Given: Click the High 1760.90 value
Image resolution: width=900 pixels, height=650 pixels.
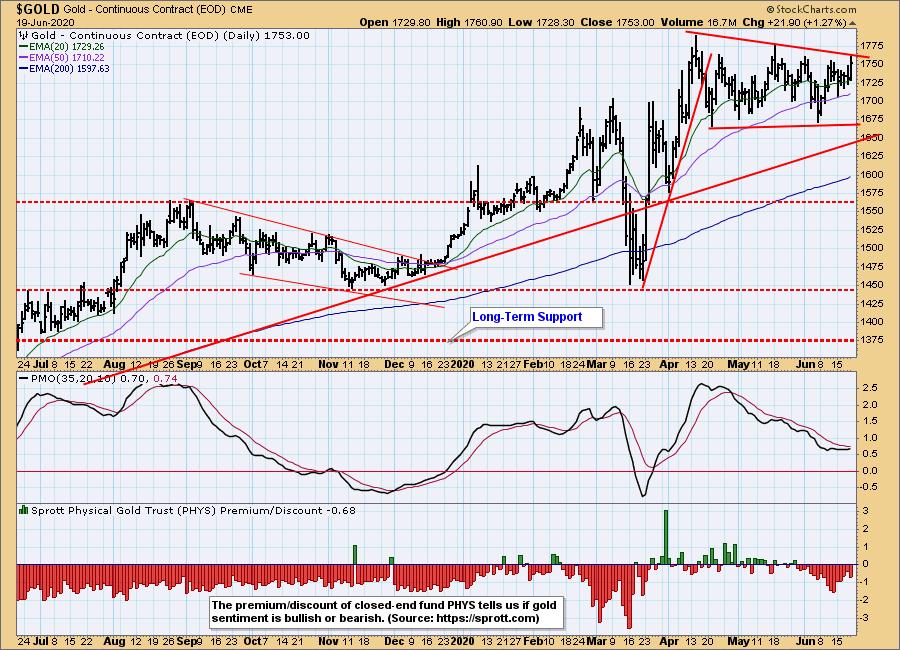Looking at the screenshot, I should click(x=470, y=22).
